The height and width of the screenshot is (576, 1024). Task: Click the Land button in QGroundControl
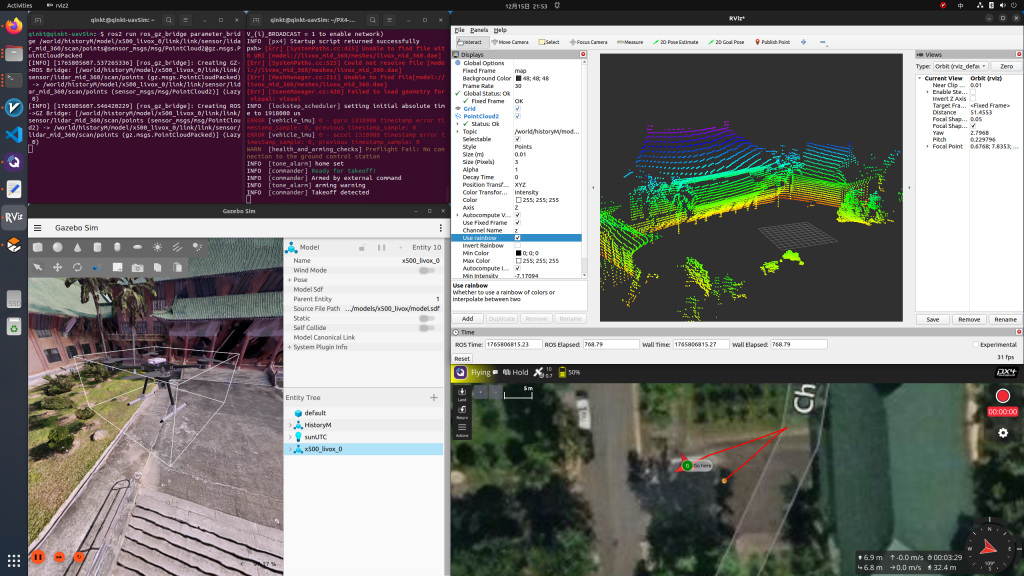(462, 395)
